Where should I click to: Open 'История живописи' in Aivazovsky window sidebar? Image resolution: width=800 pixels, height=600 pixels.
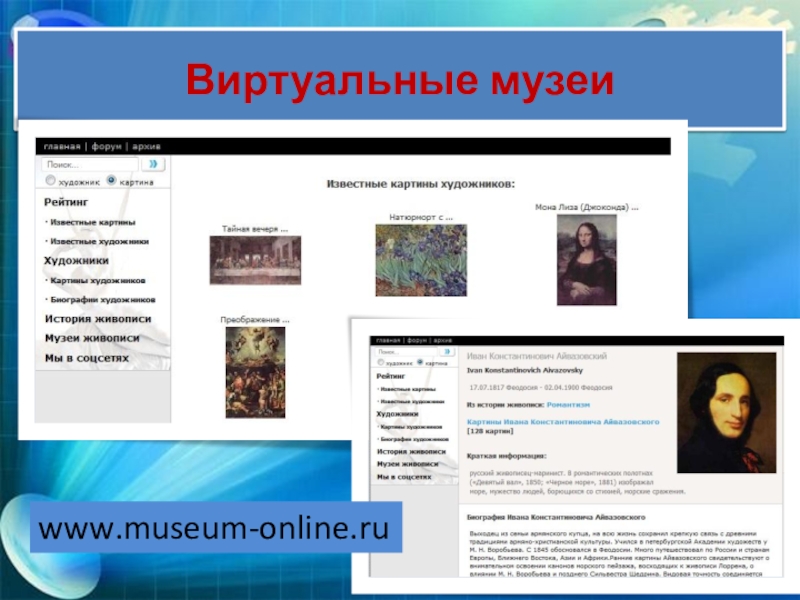point(411,452)
